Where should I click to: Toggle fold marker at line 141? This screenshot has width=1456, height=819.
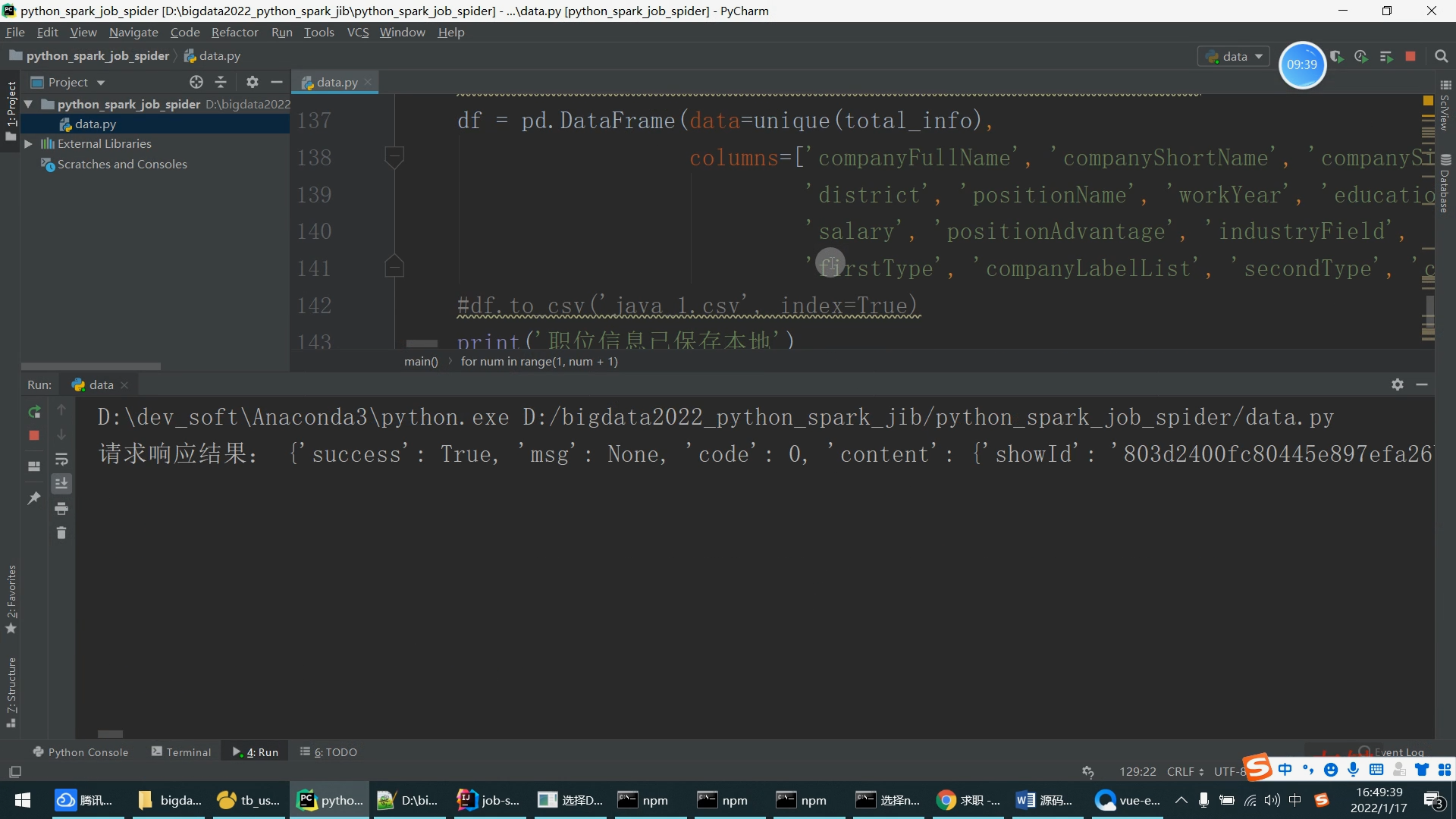(x=394, y=267)
